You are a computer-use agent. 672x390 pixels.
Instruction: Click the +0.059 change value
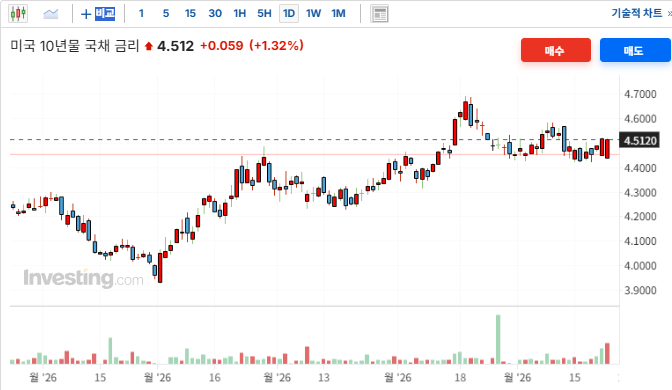[222, 45]
